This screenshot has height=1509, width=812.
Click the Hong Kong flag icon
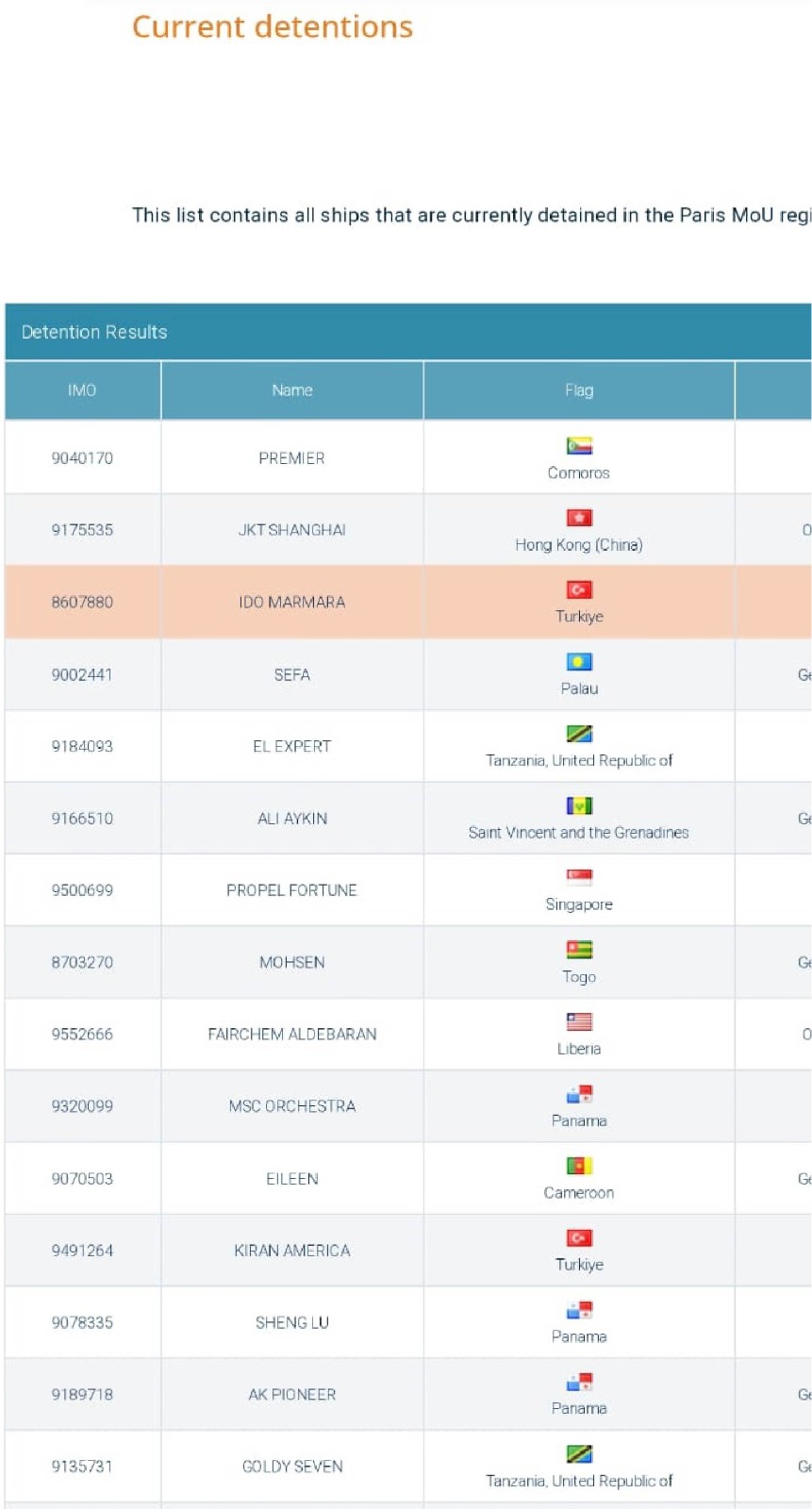pos(579,518)
